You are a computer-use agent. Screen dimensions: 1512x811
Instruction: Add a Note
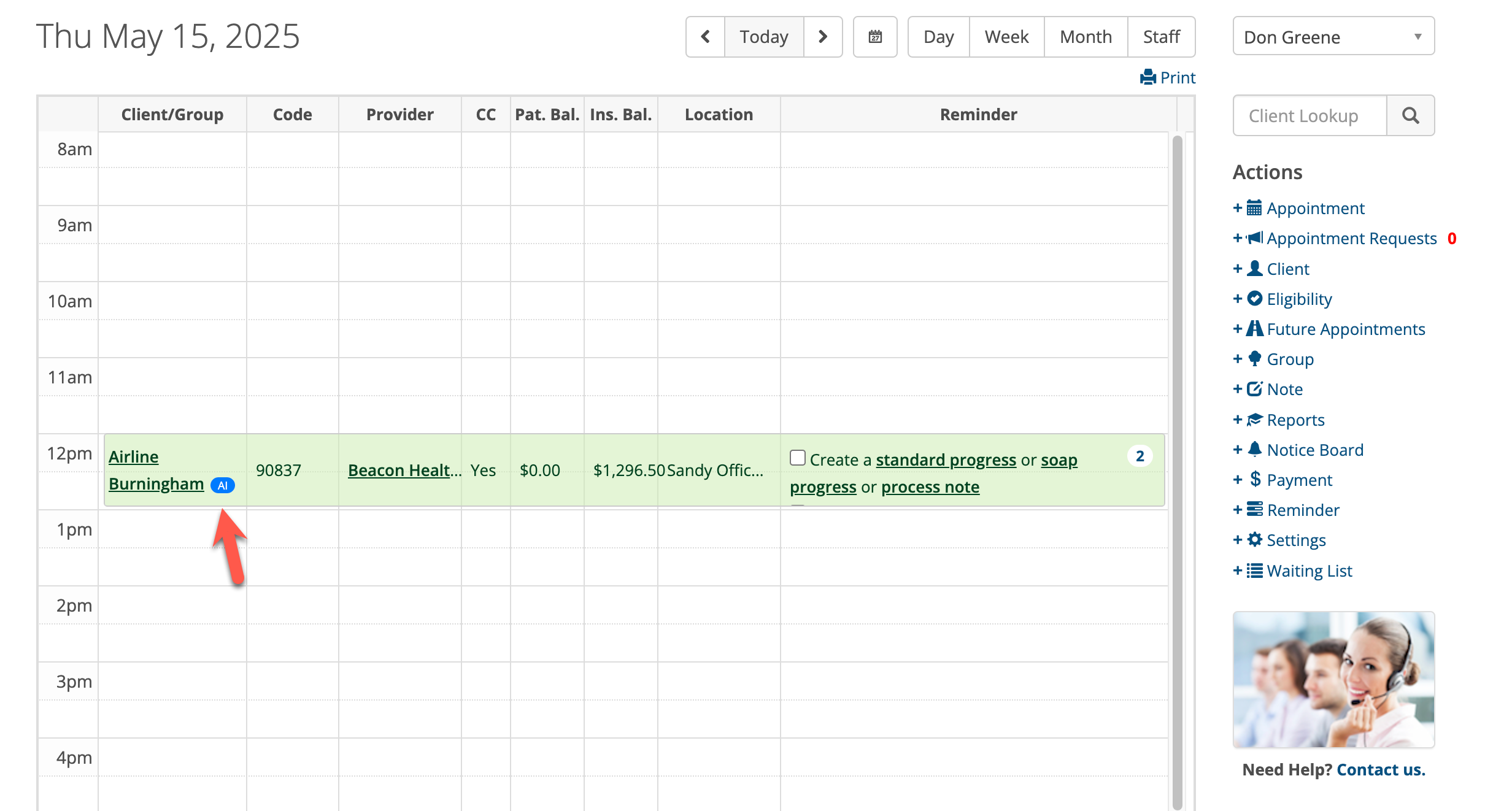[x=1285, y=389]
